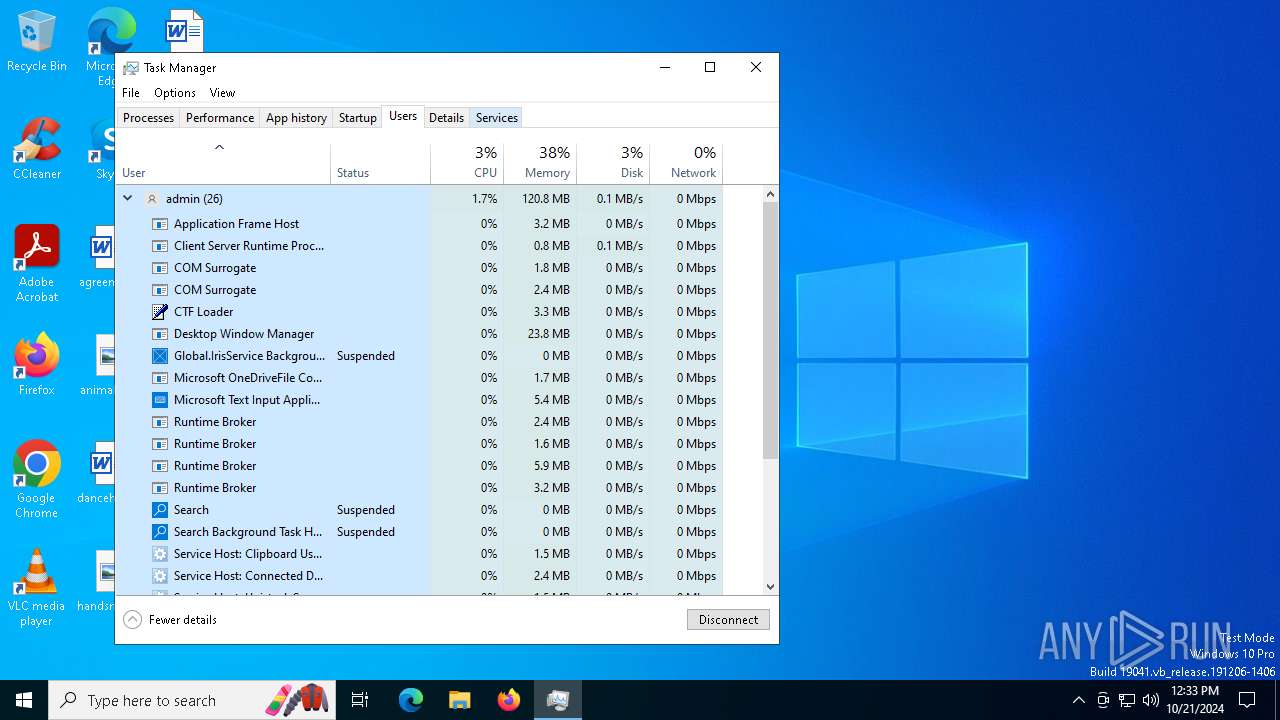Click the 5.4 MB memory value

click(551, 400)
